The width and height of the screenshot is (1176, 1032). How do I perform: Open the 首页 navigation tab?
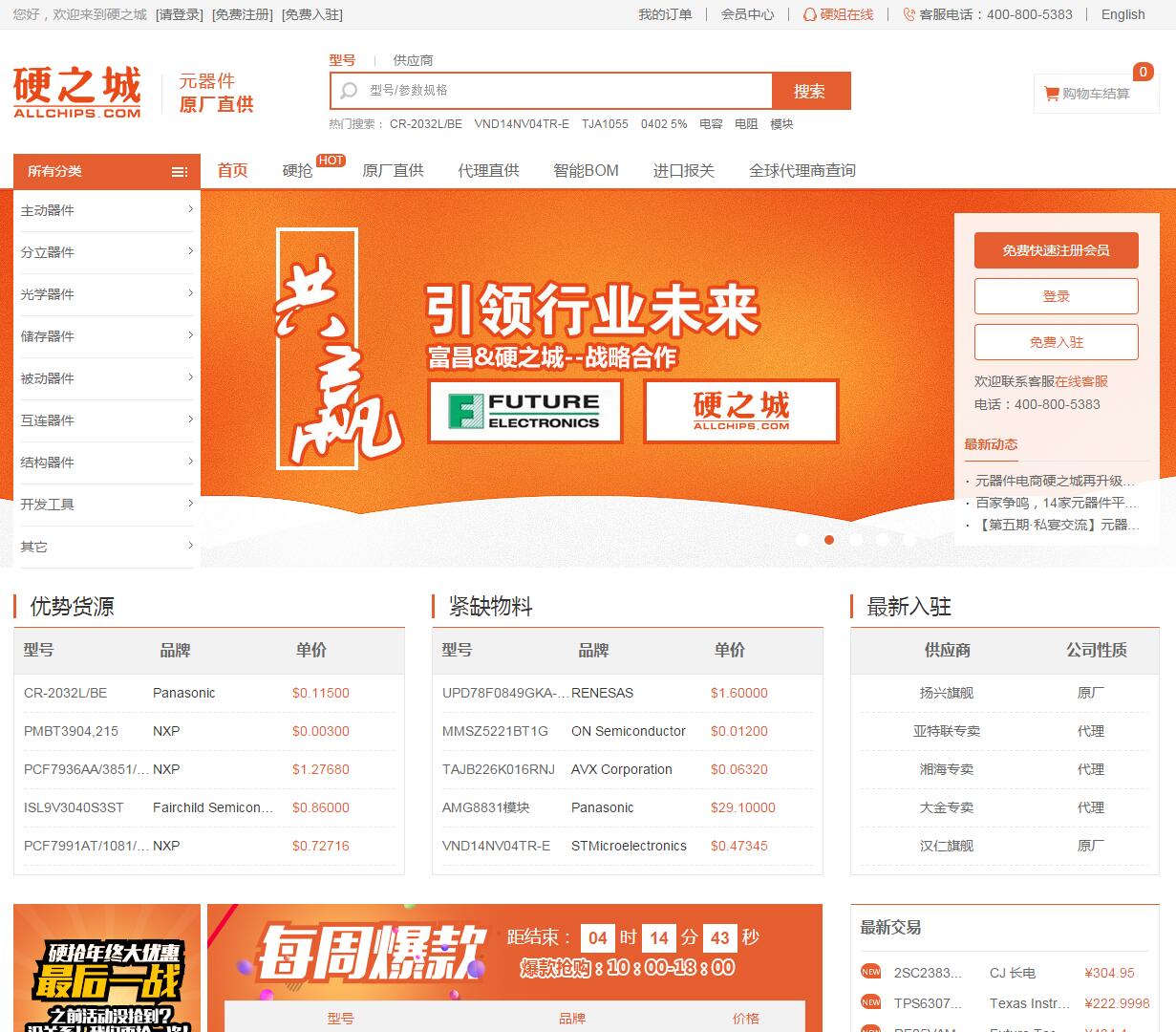232,171
